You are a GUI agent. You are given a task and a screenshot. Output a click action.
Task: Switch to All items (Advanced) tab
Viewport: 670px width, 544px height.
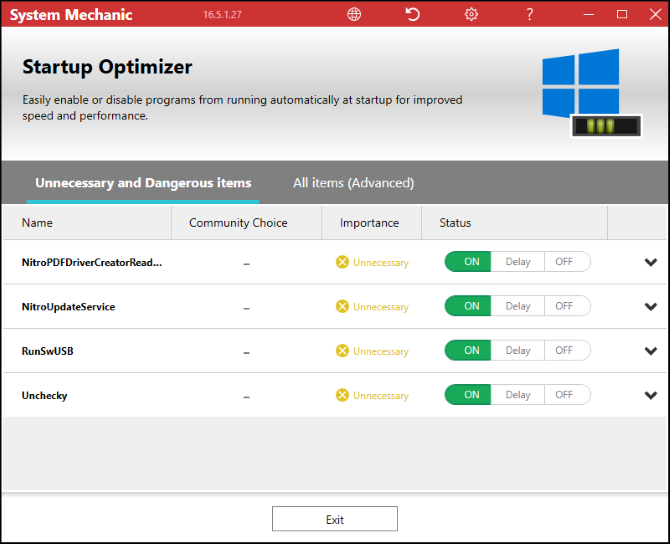[x=353, y=183]
